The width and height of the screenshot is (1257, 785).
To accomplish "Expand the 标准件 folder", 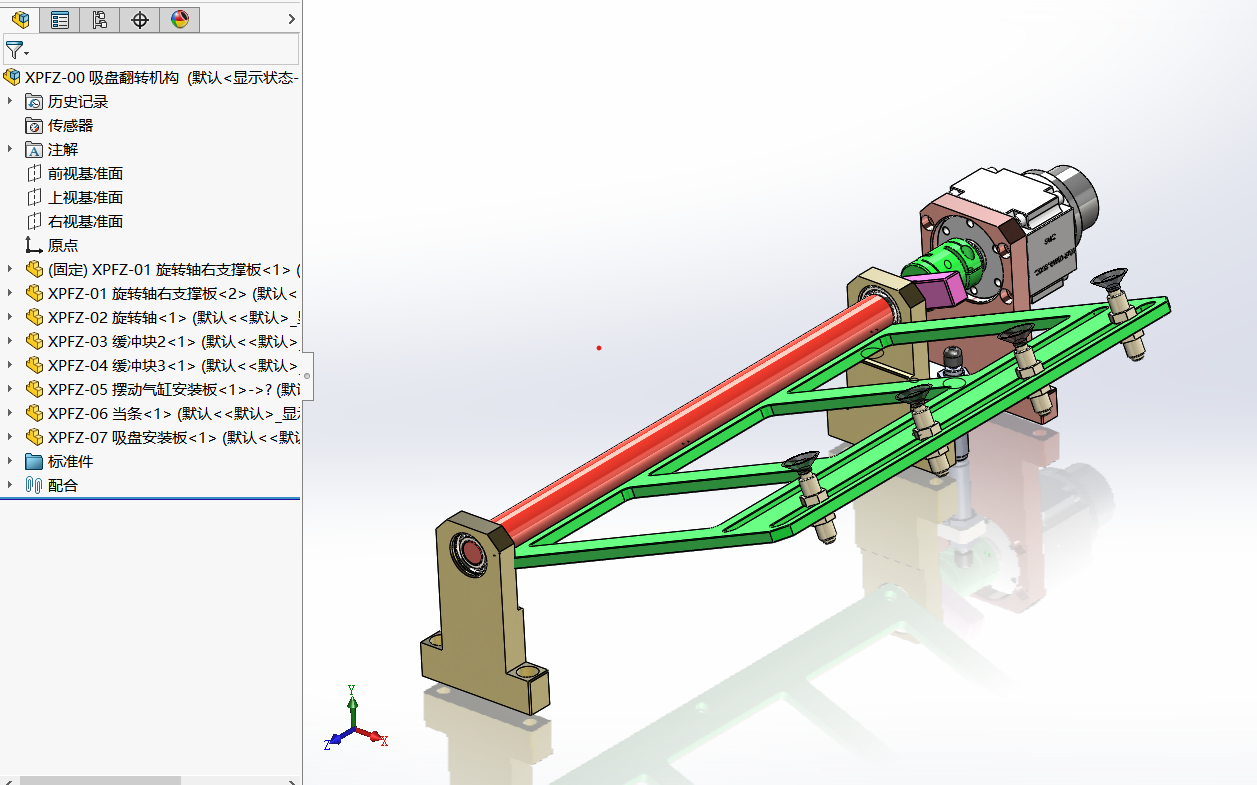I will pos(11,461).
